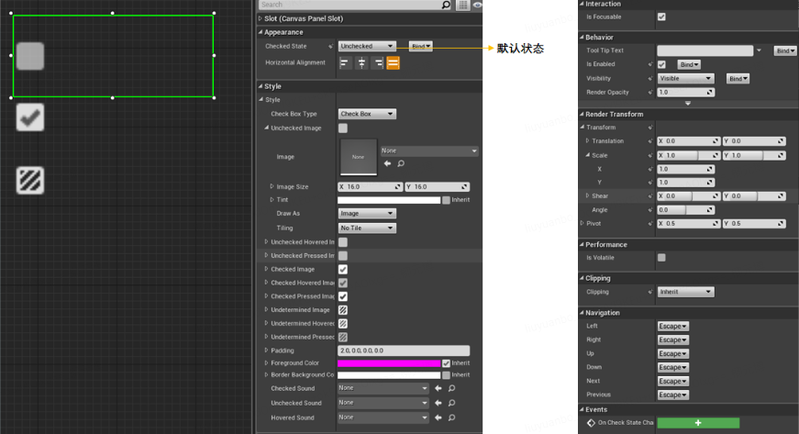
Task: Expand the Checked Image property
Action: 266,269
